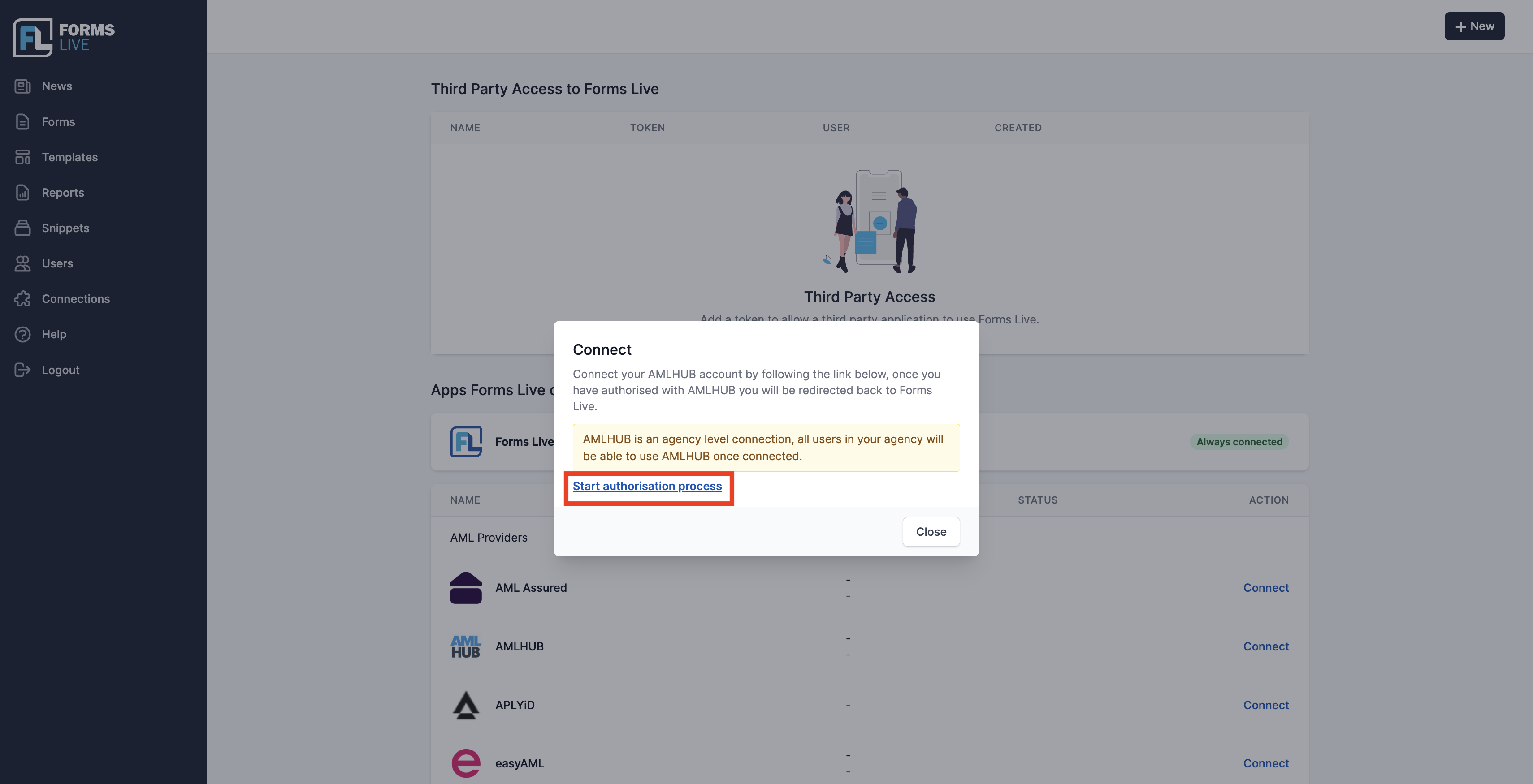This screenshot has width=1533, height=784.
Task: Click the Connect dialog title
Action: (602, 350)
